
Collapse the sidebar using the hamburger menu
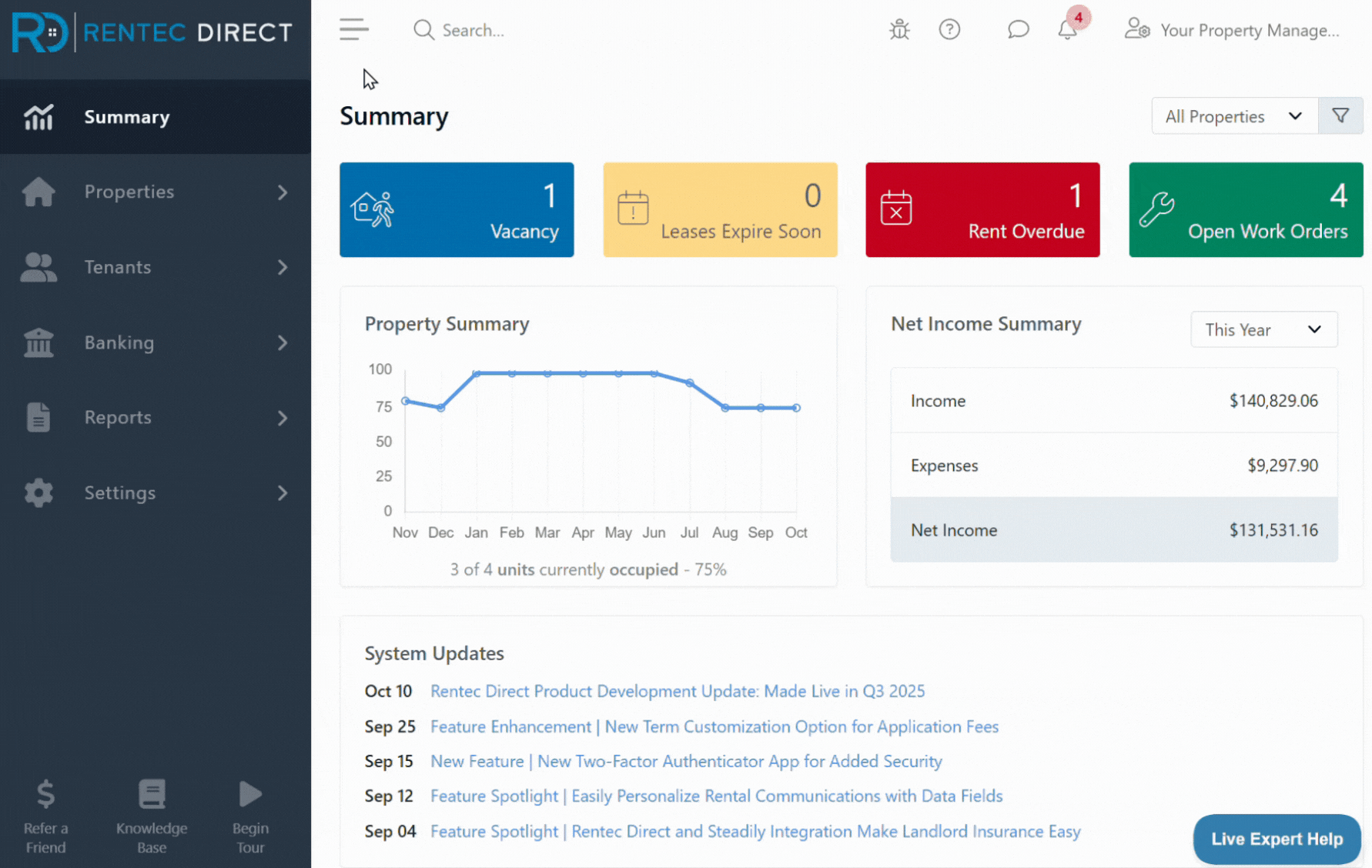(353, 29)
